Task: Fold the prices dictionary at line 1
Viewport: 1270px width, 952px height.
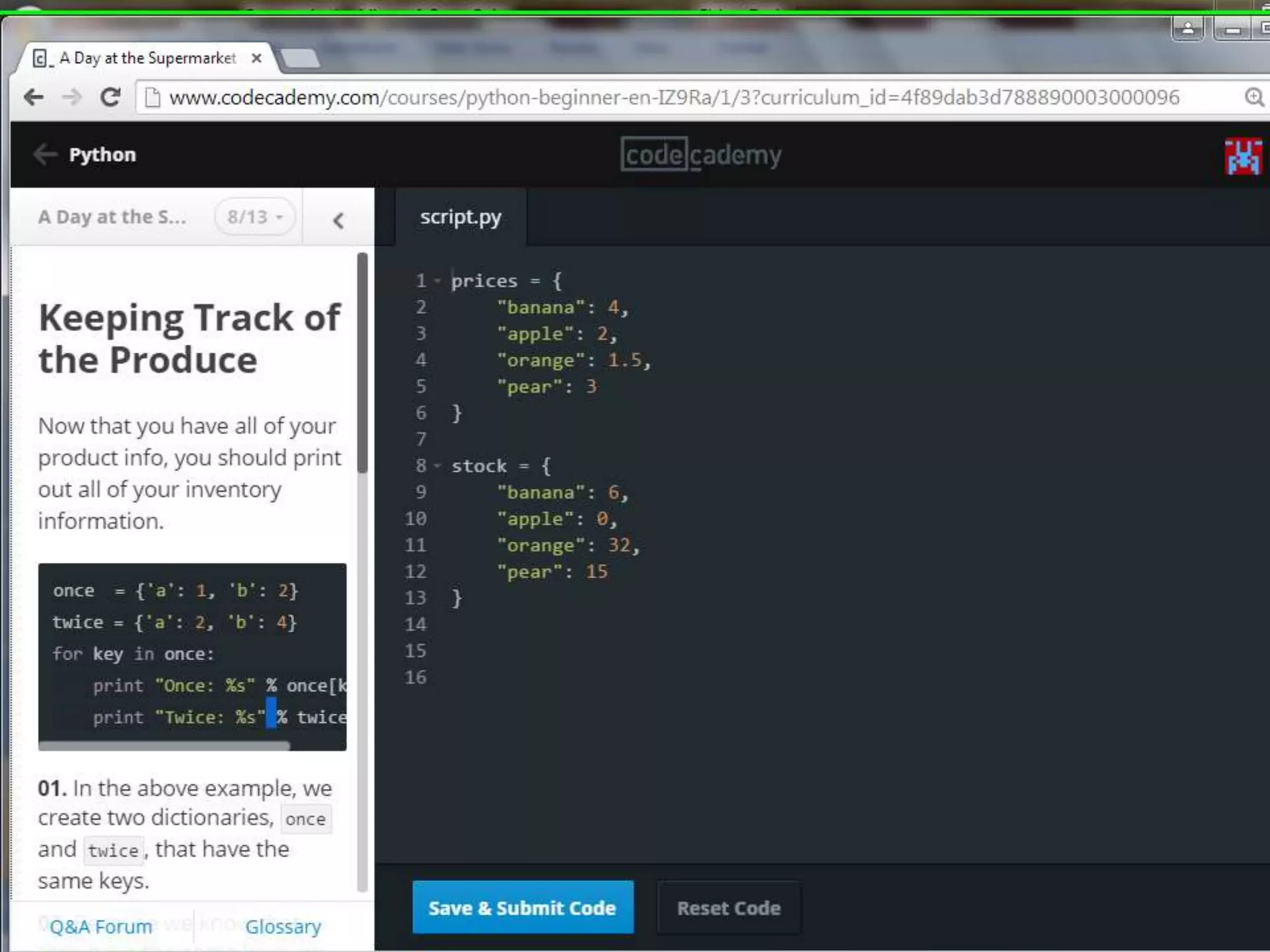Action: point(438,281)
